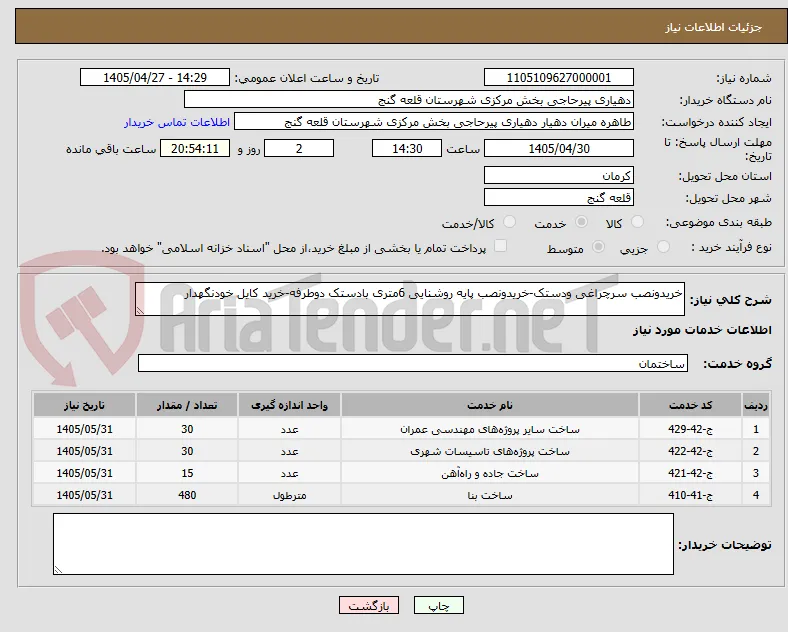Screen dimensions: 788x632
Task: Click service code ج-42-421
Action: (x=691, y=473)
